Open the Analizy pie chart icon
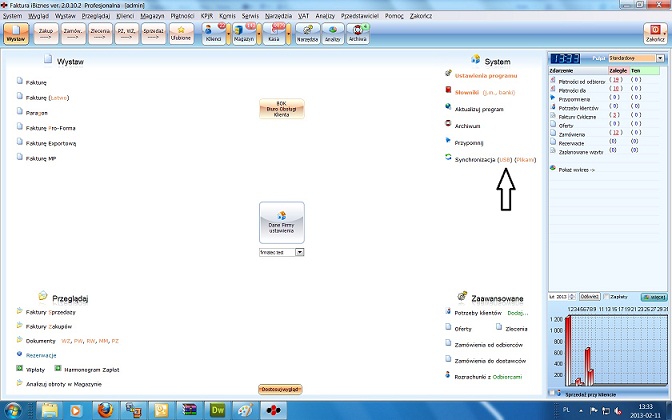Screen dimensions: 672x420 click(333, 30)
